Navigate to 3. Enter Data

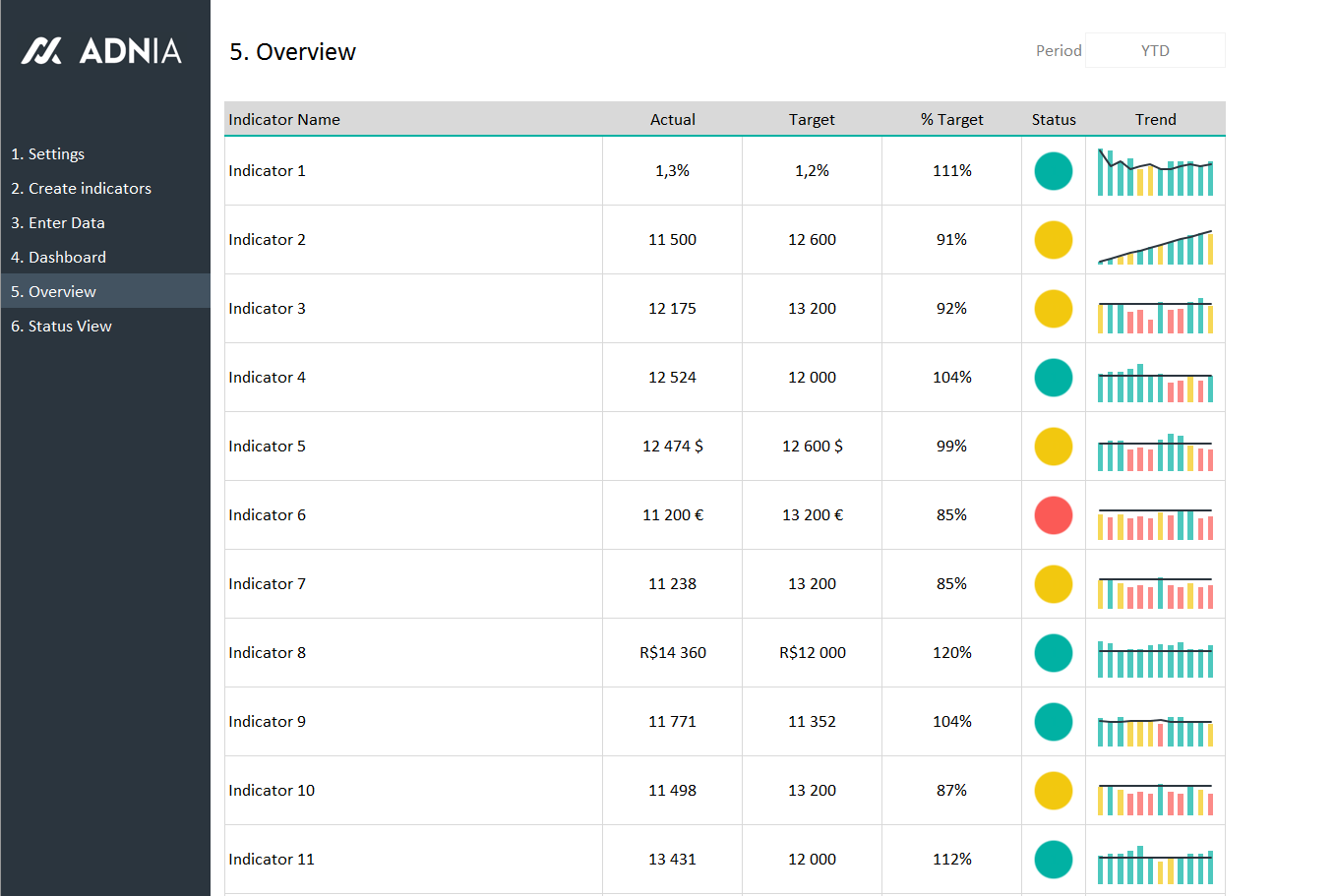tap(58, 223)
